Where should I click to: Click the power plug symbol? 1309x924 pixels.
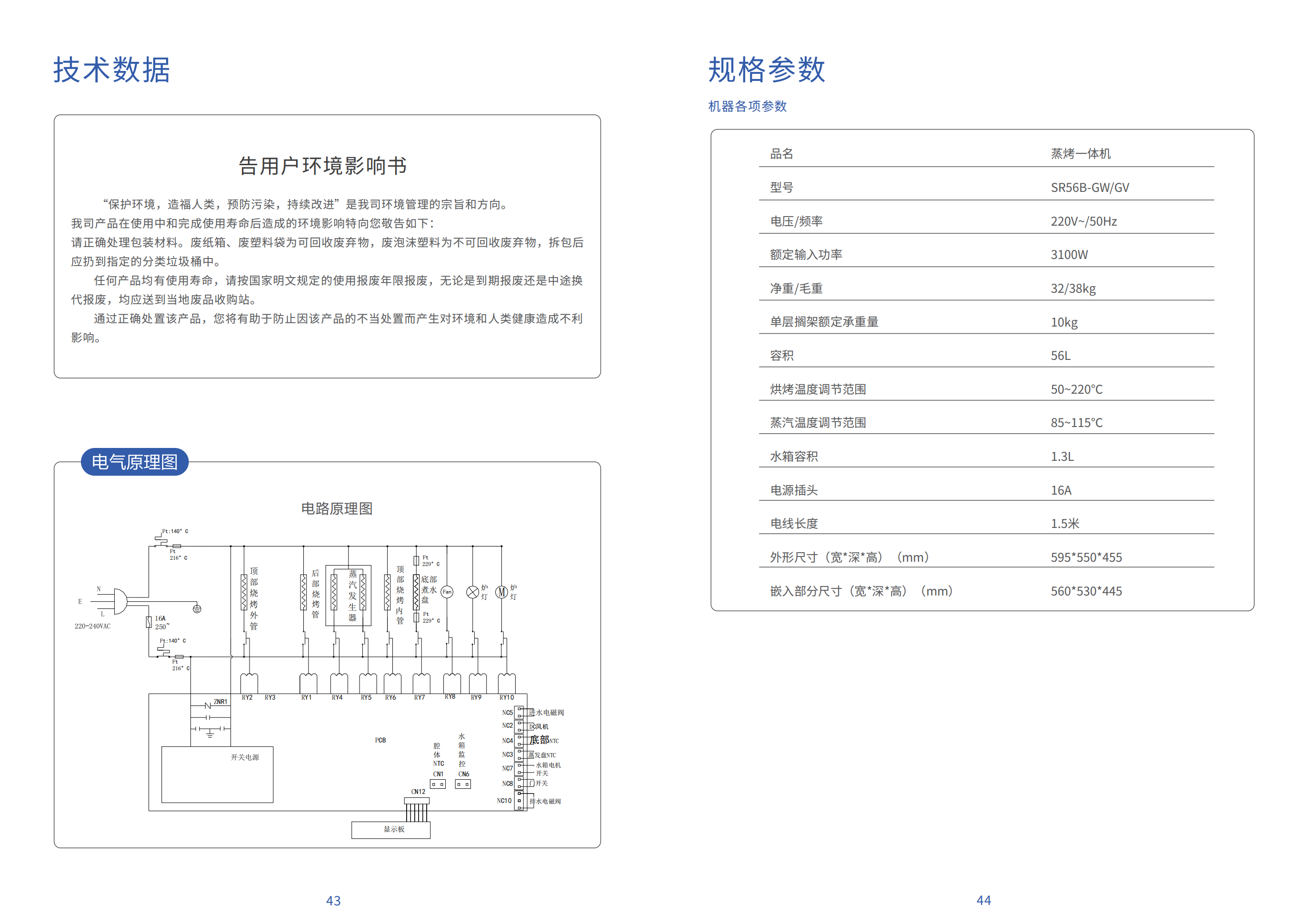click(x=120, y=601)
